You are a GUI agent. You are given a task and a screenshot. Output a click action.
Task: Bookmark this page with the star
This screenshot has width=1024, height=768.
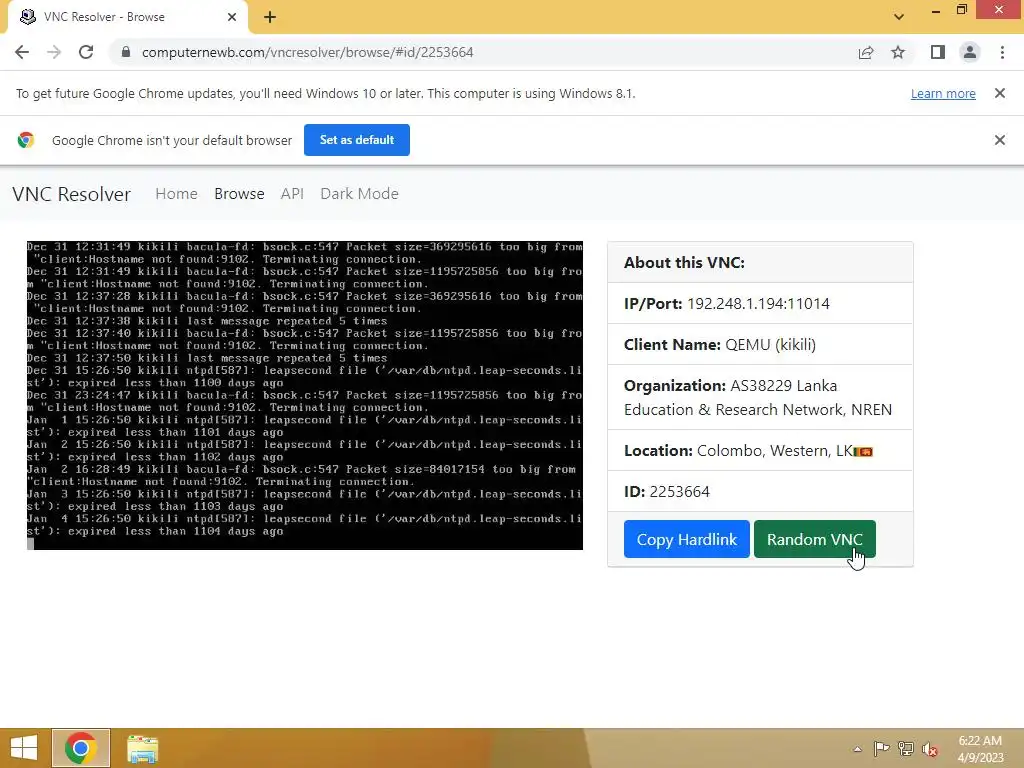coord(898,52)
